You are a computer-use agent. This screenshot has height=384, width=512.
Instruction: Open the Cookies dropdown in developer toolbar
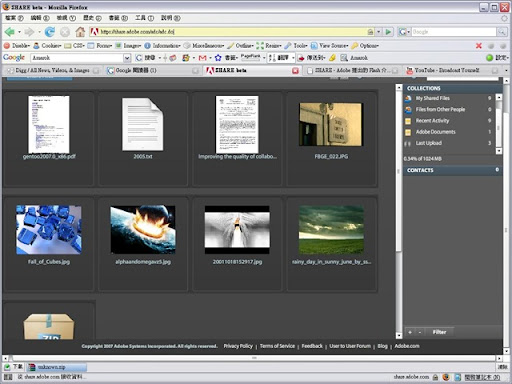(47, 46)
